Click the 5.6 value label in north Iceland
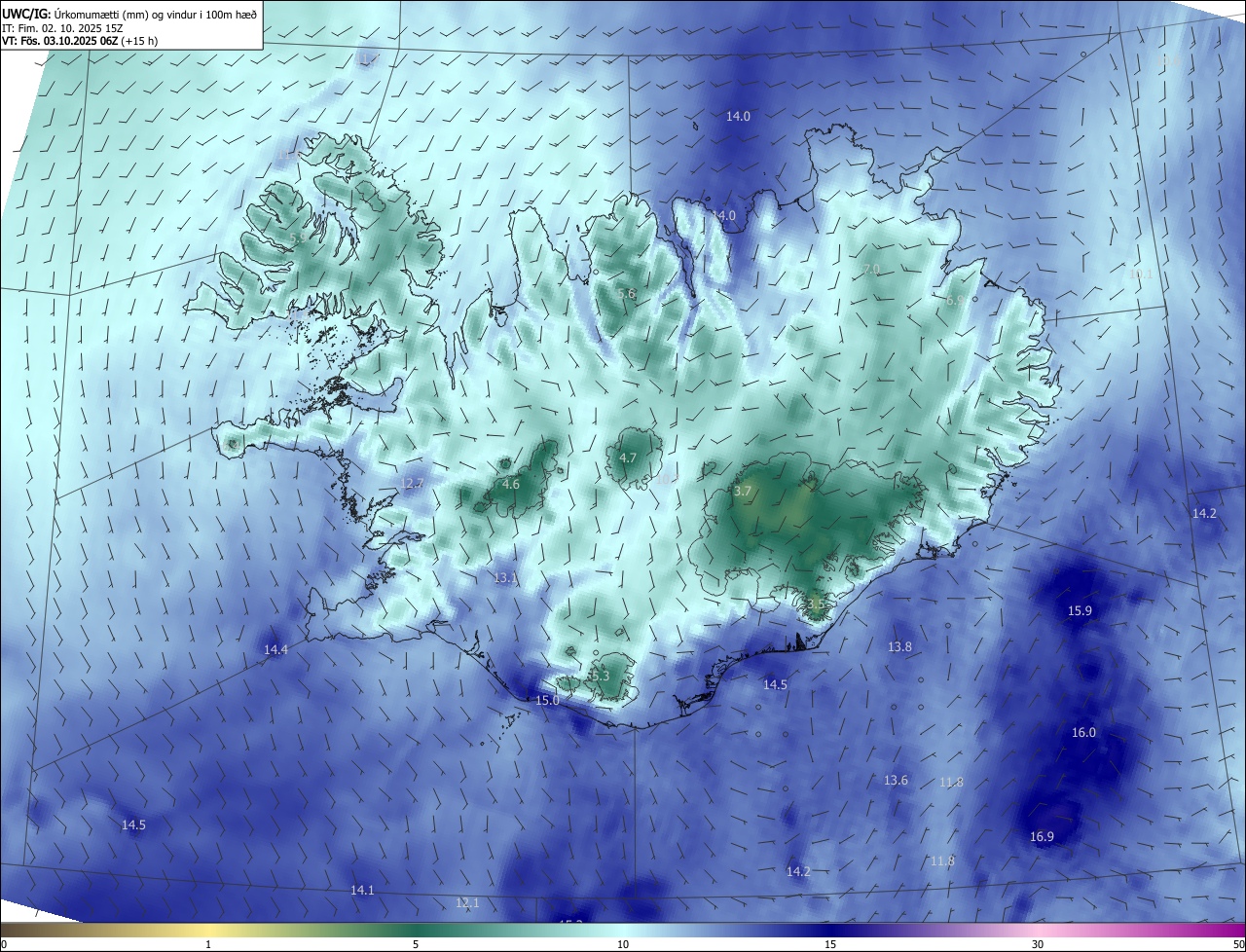Viewport: 1246px width, 952px height. tap(626, 294)
